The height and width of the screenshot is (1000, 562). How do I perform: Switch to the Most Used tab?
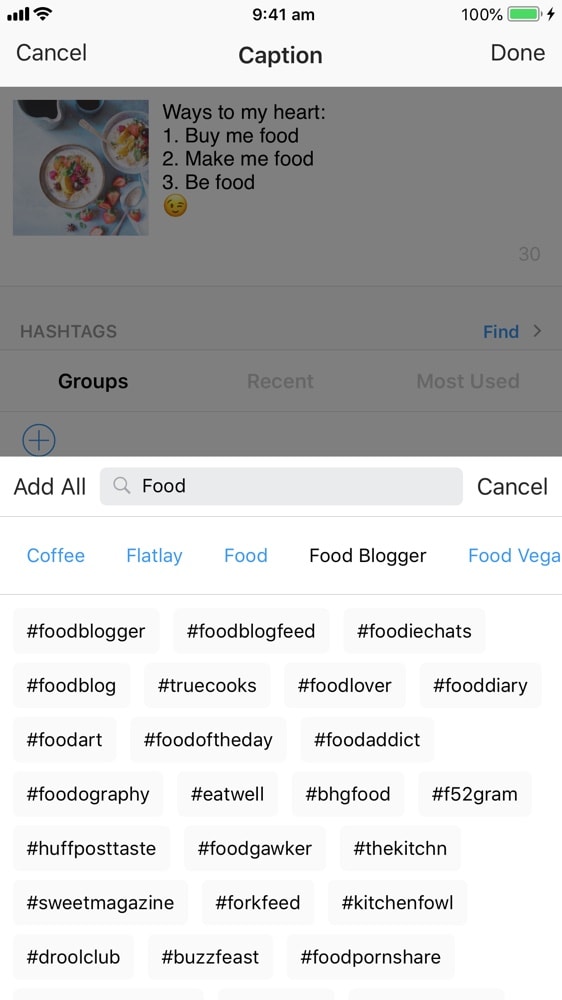(x=468, y=381)
